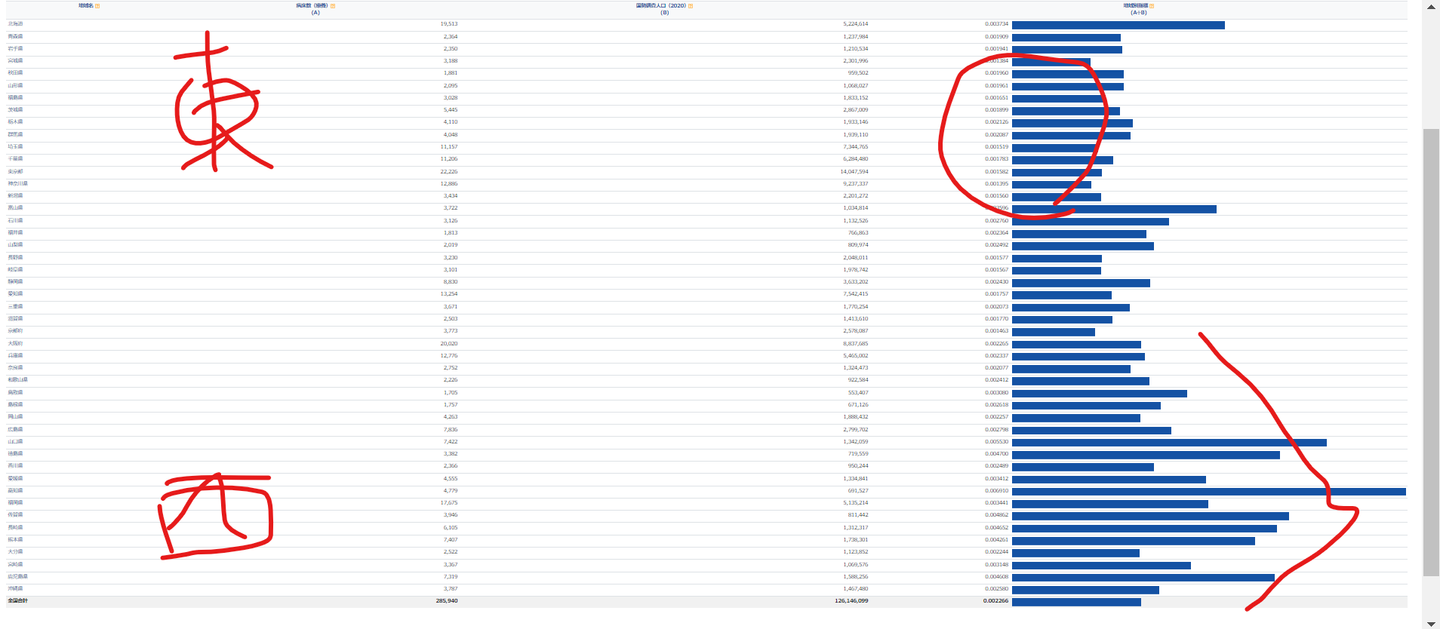Click note icon beside 国勢調査人口（2020） header
This screenshot has height=629, width=1440.
(690, 6)
